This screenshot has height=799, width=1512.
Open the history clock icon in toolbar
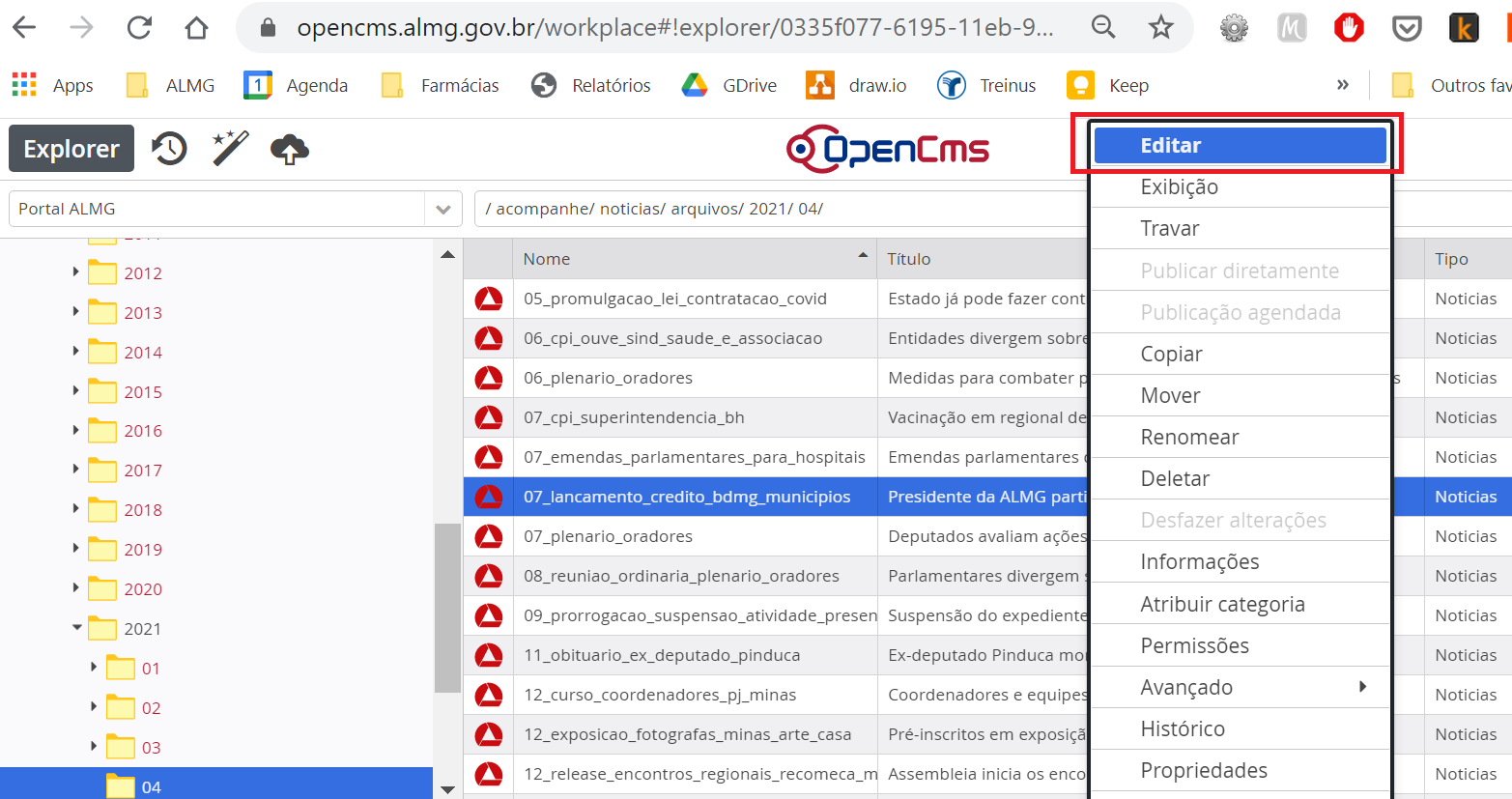click(169, 149)
